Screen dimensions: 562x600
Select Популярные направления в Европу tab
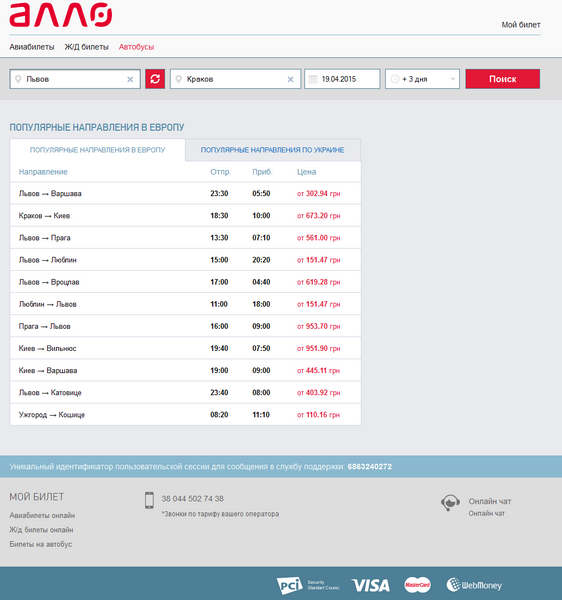(x=98, y=150)
